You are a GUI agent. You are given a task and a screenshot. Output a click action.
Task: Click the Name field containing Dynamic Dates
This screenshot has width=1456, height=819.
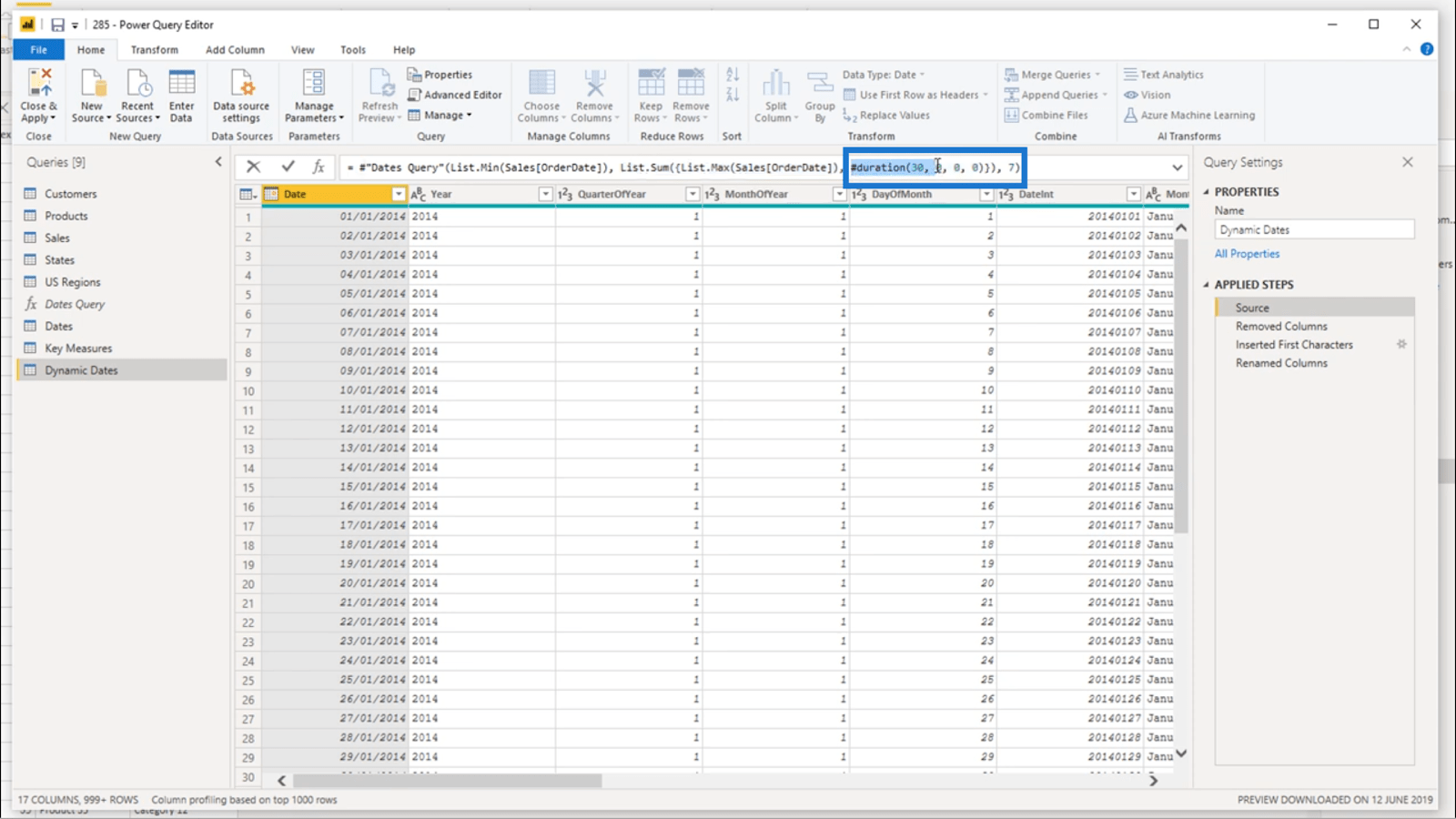[x=1314, y=230]
